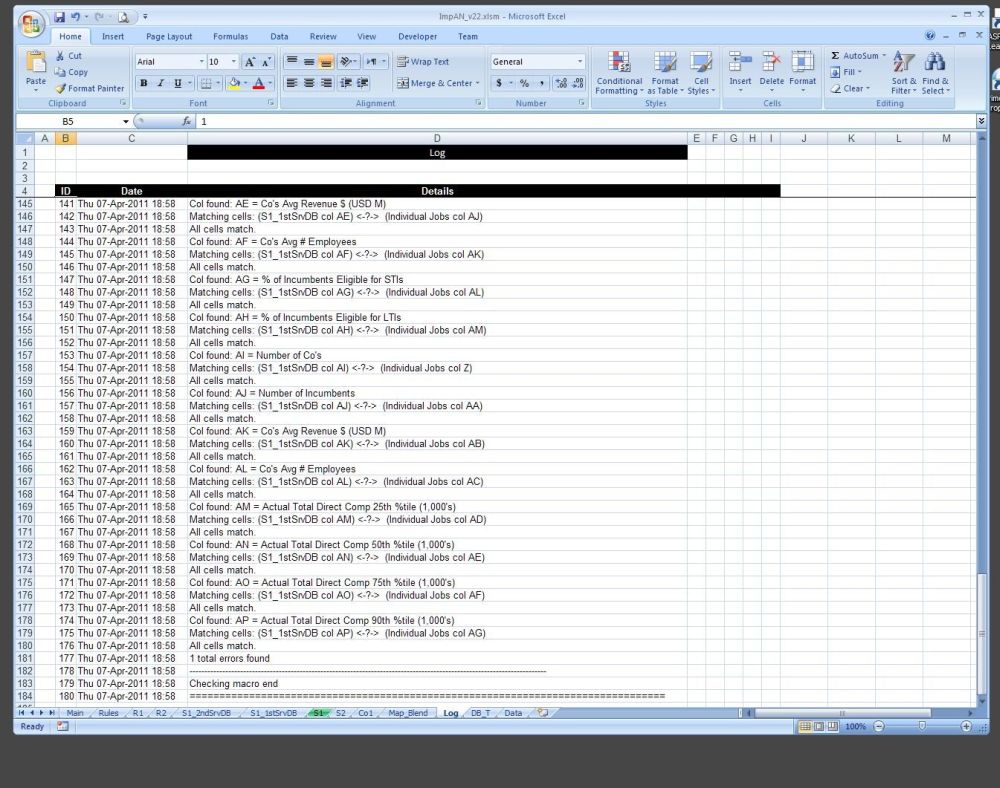Open the S1_2ndSrvDB sheet tab
Screen dimensions: 1000x788
pyautogui.click(x=206, y=713)
